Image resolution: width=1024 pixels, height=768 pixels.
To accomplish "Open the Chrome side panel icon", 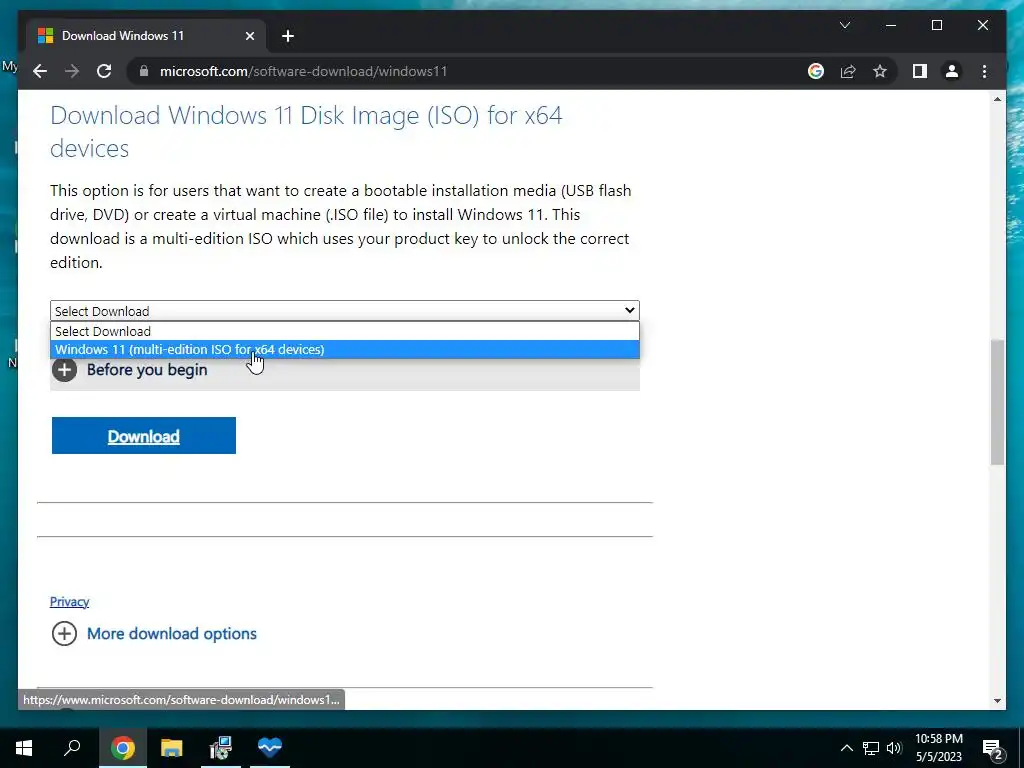I will (920, 71).
